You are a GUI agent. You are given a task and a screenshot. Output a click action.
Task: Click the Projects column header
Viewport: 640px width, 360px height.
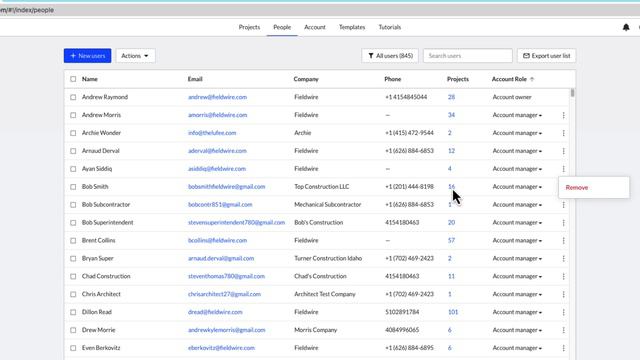click(x=458, y=79)
